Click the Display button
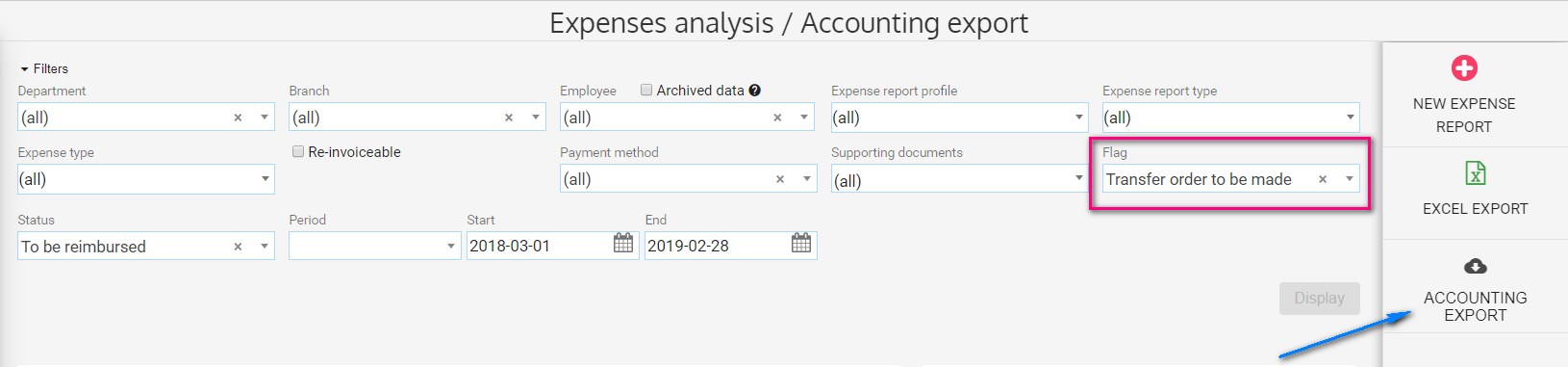This screenshot has height=367, width=1568. (1319, 299)
